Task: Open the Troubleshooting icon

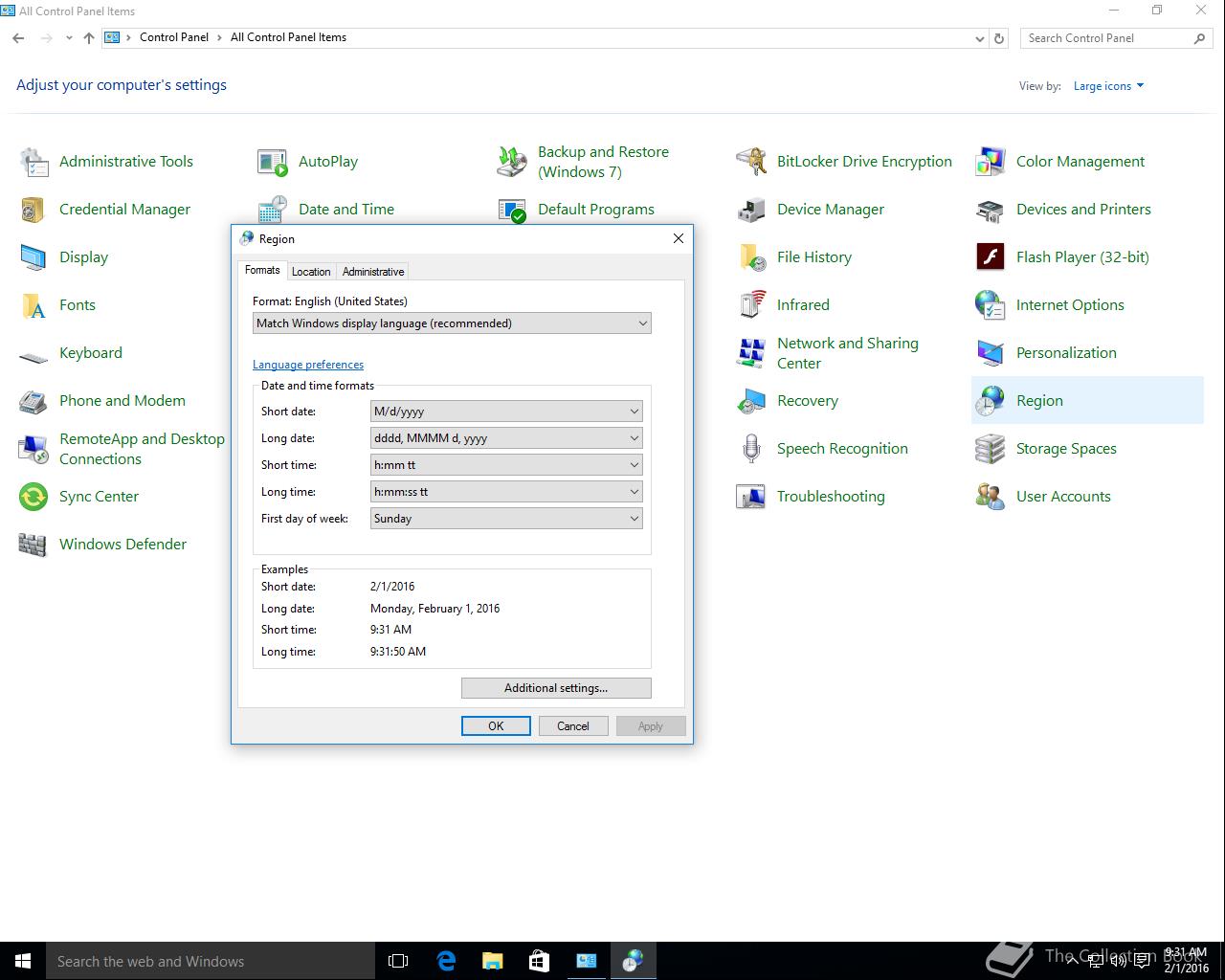Action: (x=751, y=497)
